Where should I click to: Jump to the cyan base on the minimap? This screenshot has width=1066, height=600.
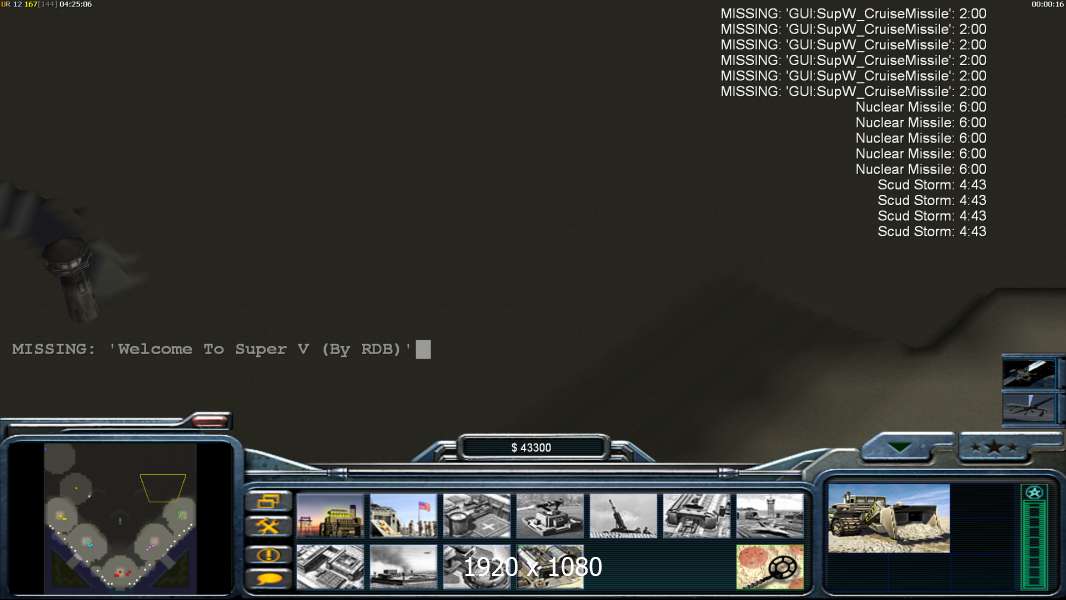pos(87,542)
